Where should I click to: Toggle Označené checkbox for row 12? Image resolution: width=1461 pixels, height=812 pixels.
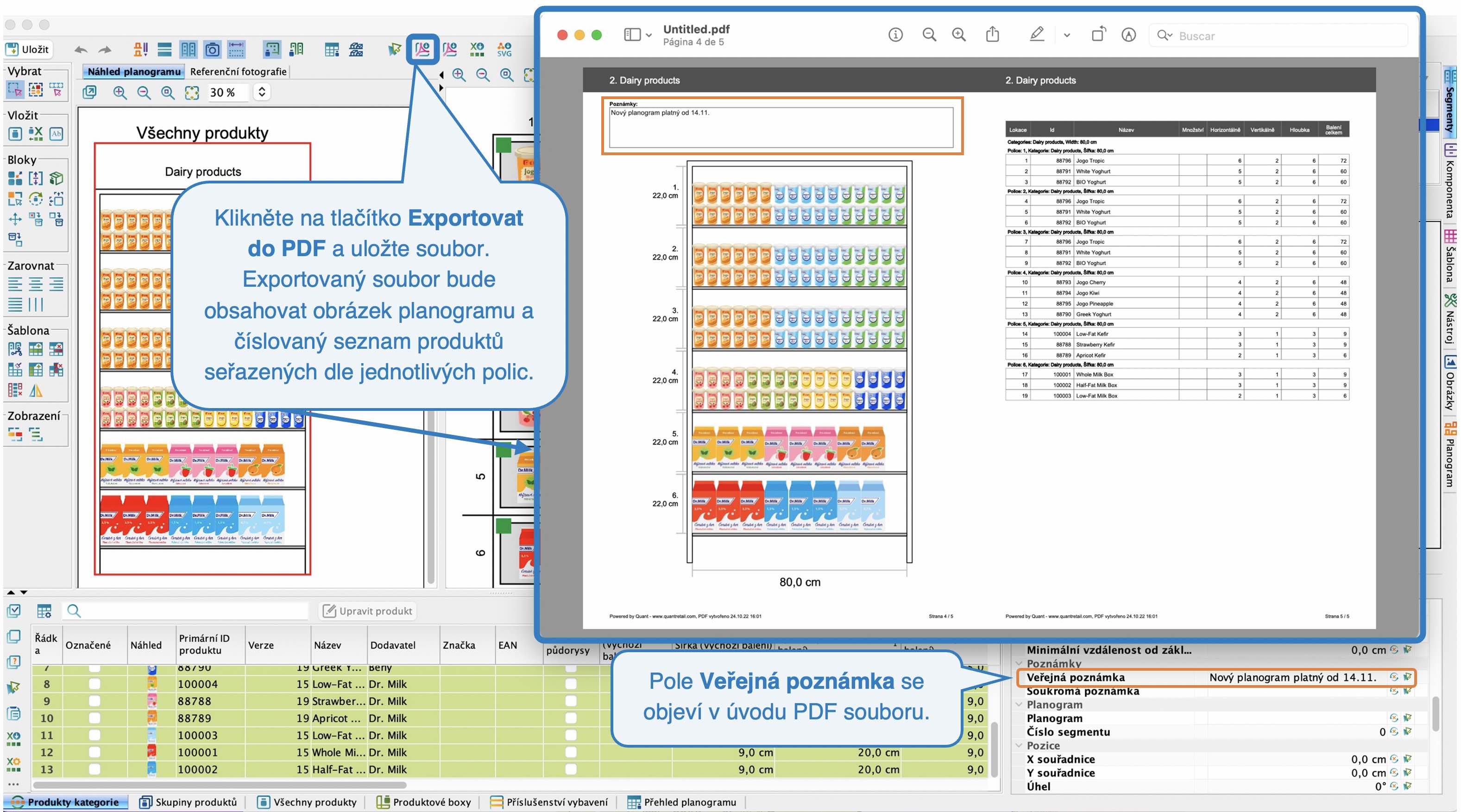(94, 752)
